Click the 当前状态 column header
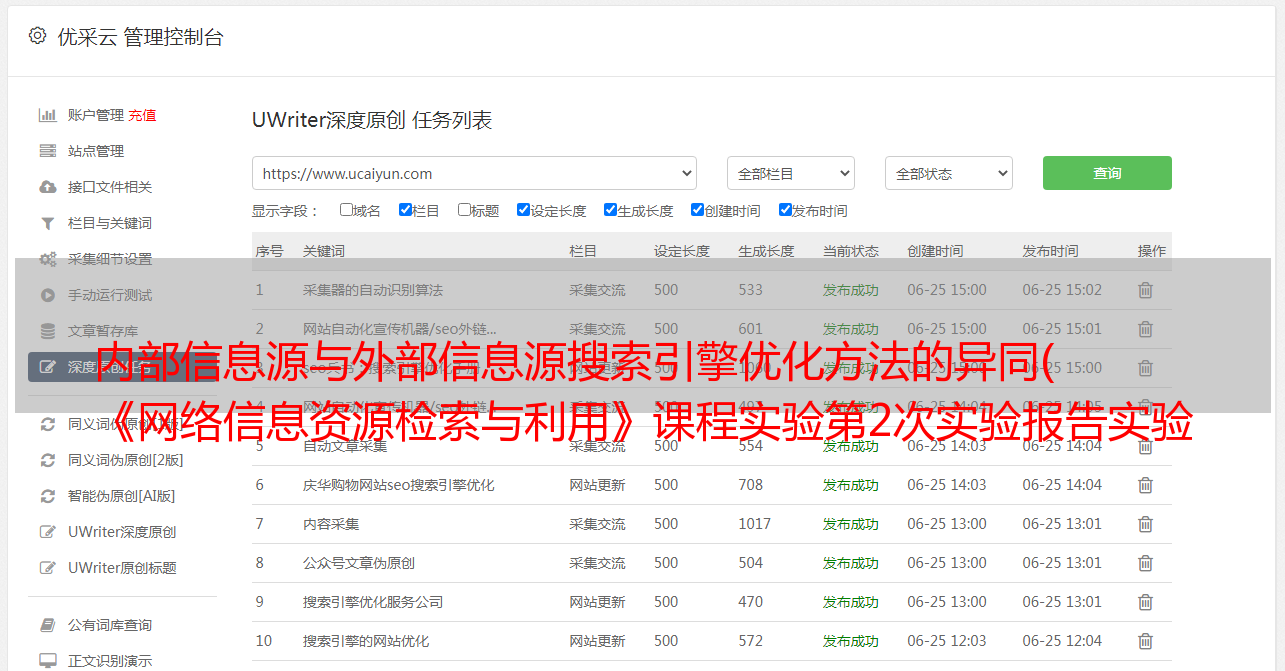The height and width of the screenshot is (671, 1285). 851,251
